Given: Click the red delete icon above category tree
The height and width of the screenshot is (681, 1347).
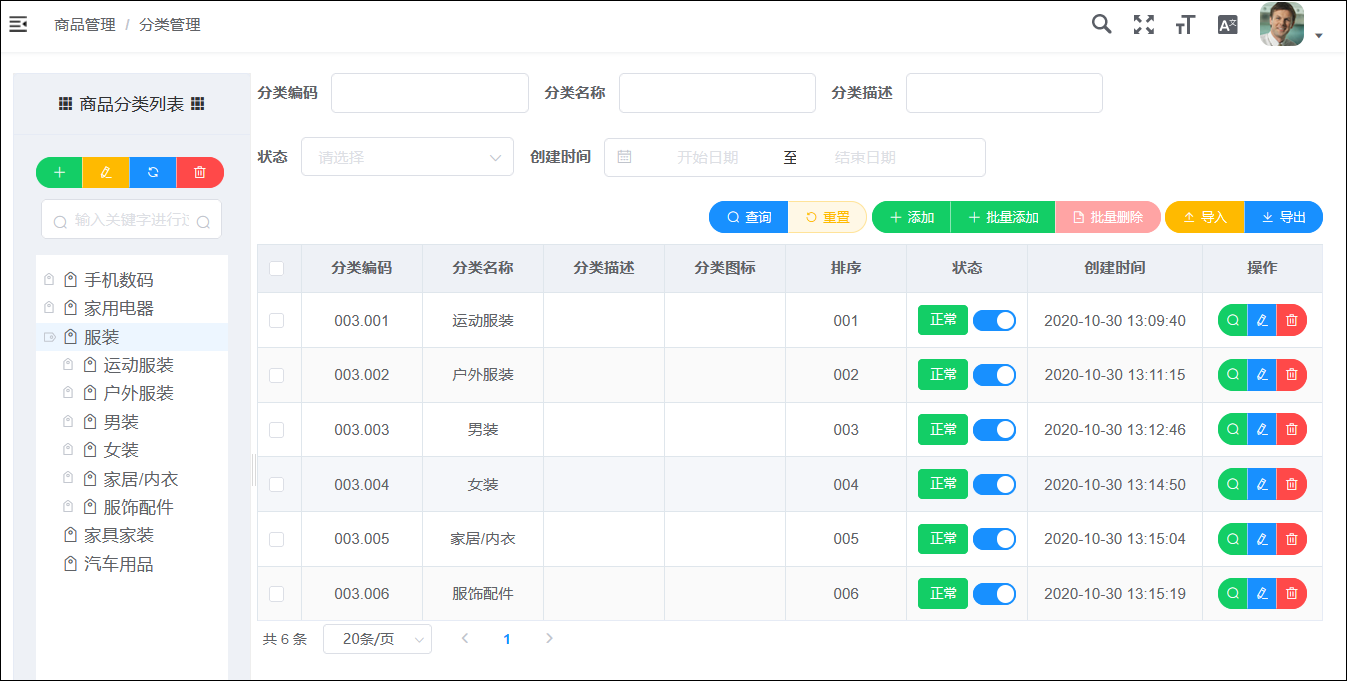Looking at the screenshot, I should tap(200, 172).
